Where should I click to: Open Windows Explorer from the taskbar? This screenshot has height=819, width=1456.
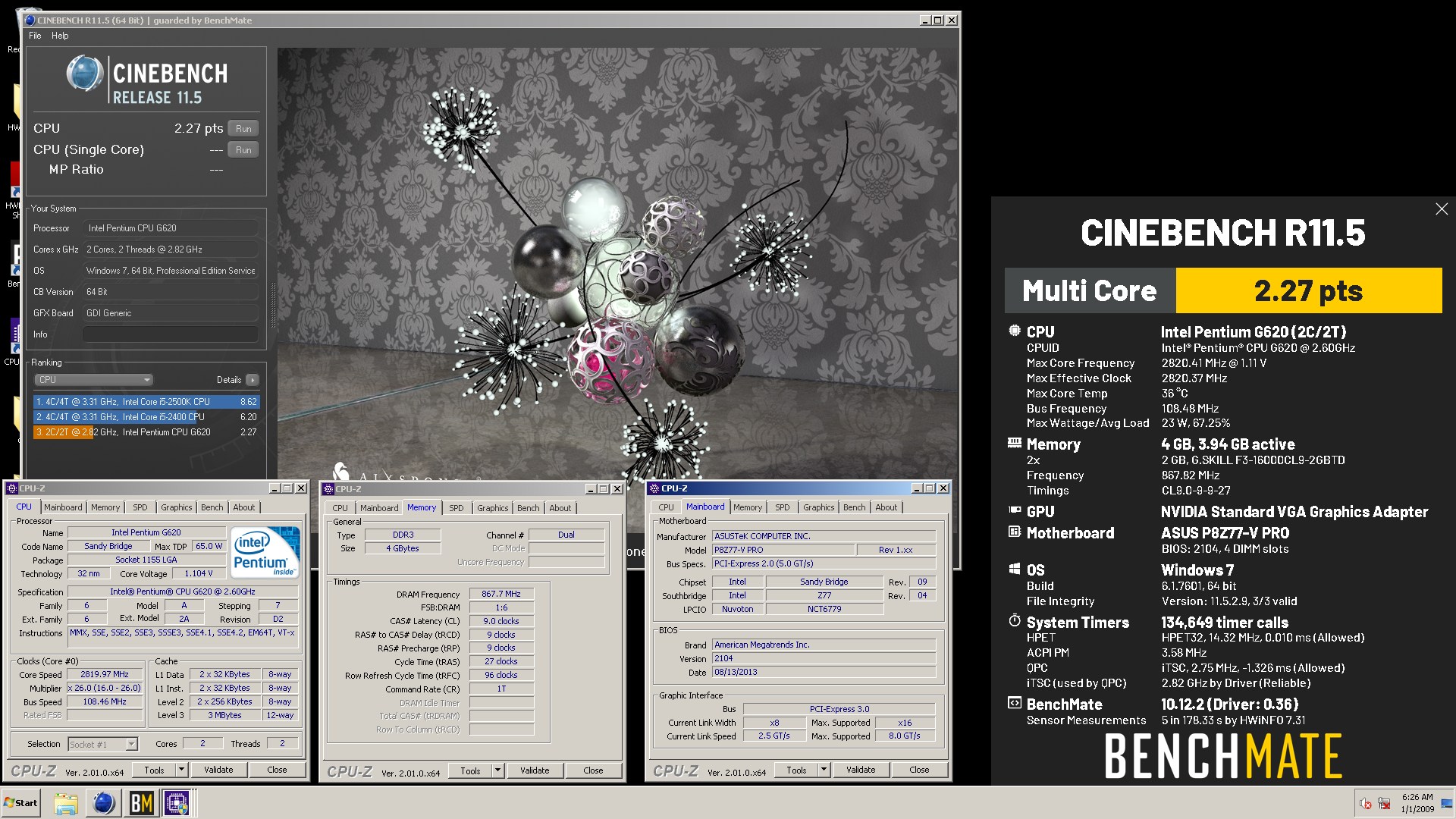coord(66,803)
